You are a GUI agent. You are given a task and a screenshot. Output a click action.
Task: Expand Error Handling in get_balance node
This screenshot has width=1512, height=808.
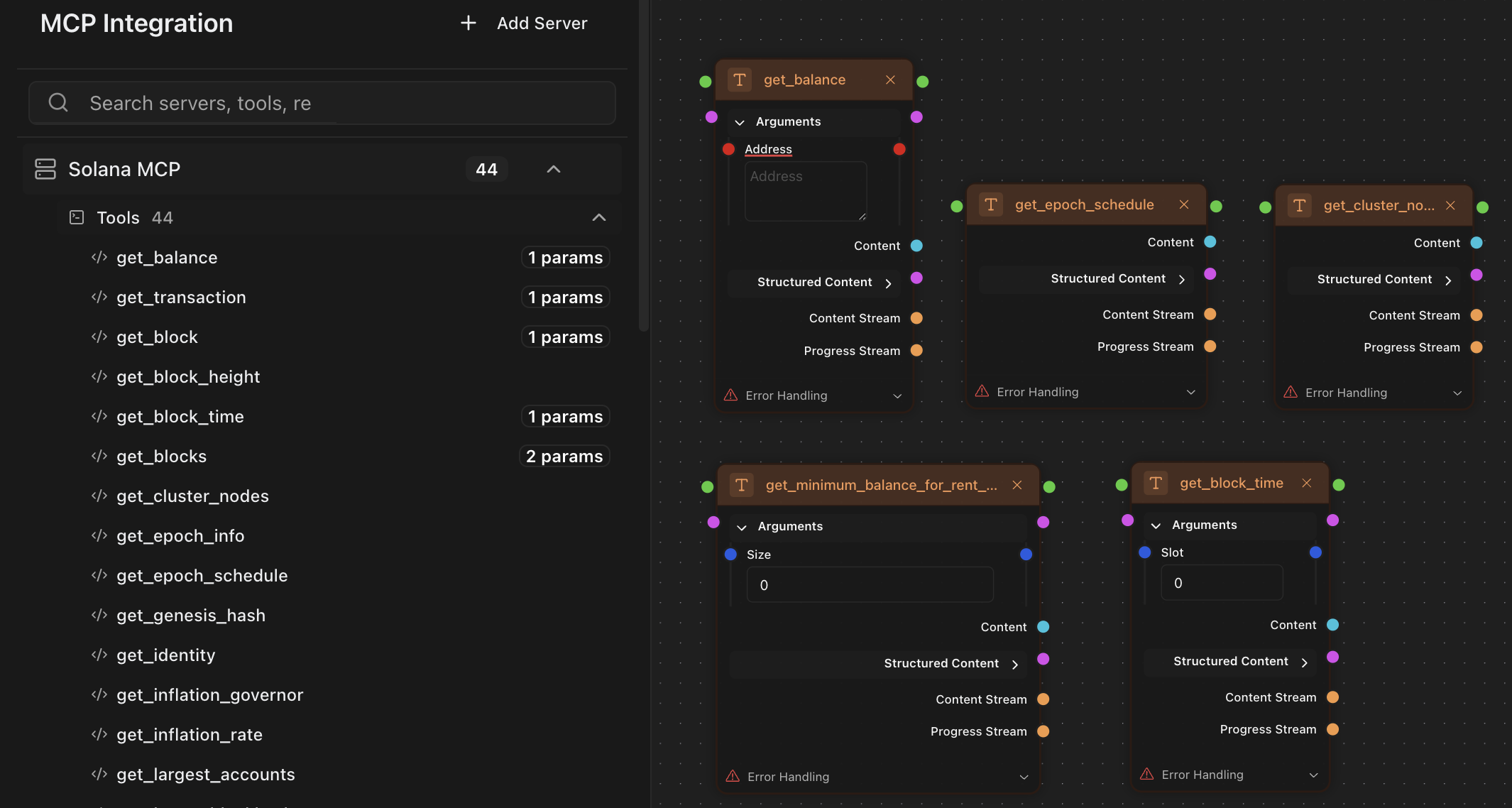click(897, 395)
